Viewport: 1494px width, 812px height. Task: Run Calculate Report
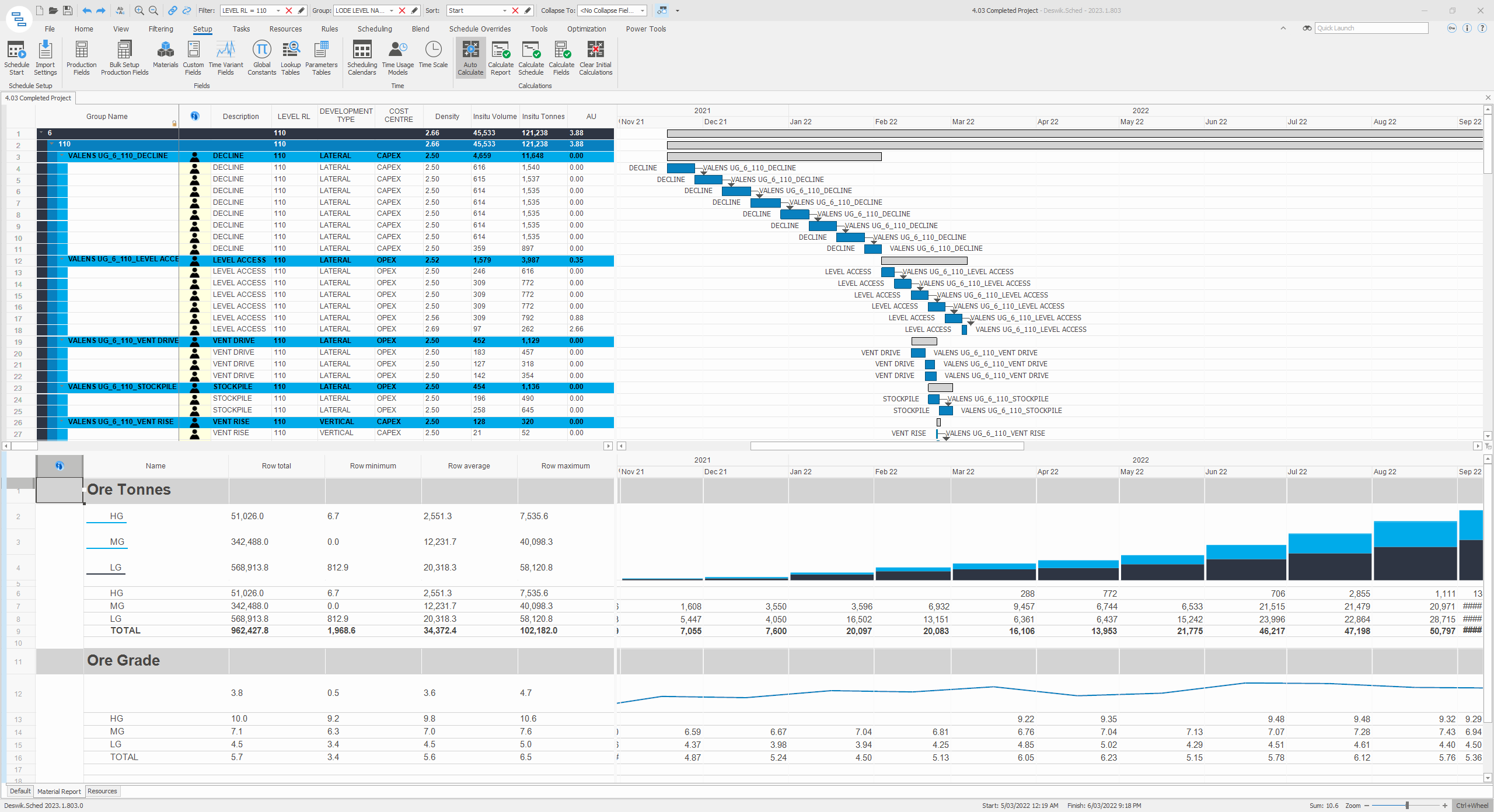click(501, 58)
